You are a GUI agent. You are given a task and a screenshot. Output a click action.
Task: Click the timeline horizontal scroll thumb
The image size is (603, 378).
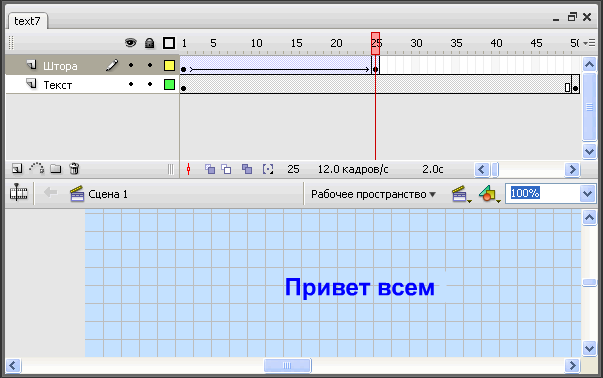click(x=495, y=169)
